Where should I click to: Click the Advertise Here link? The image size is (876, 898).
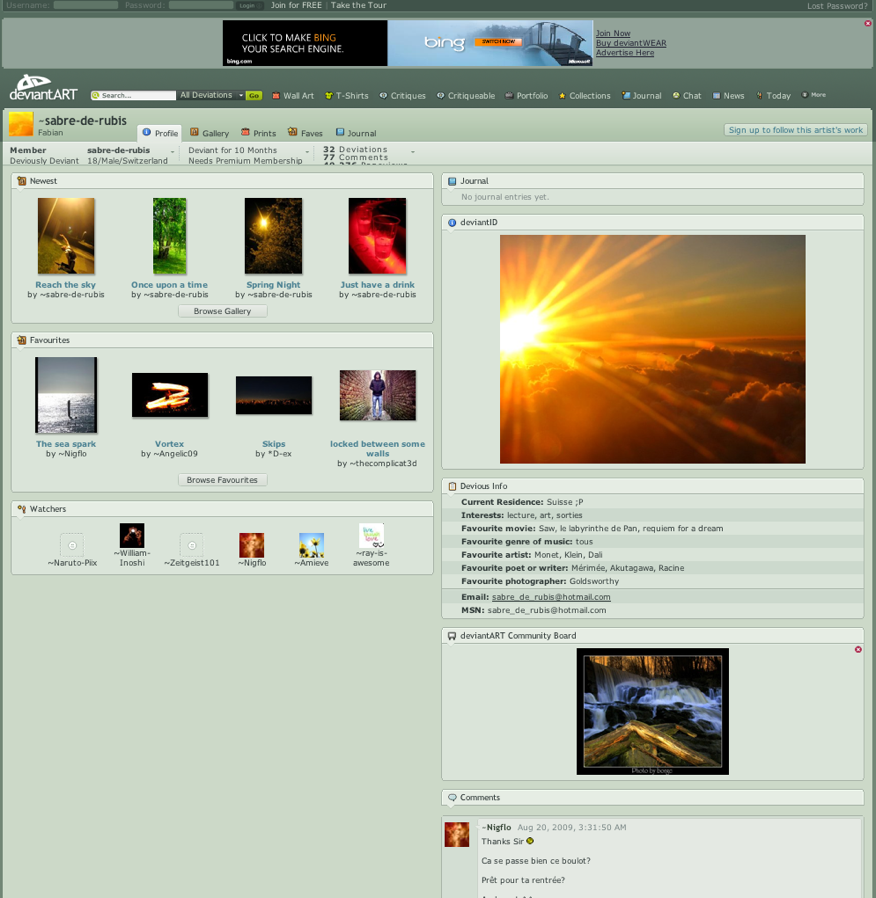point(625,53)
